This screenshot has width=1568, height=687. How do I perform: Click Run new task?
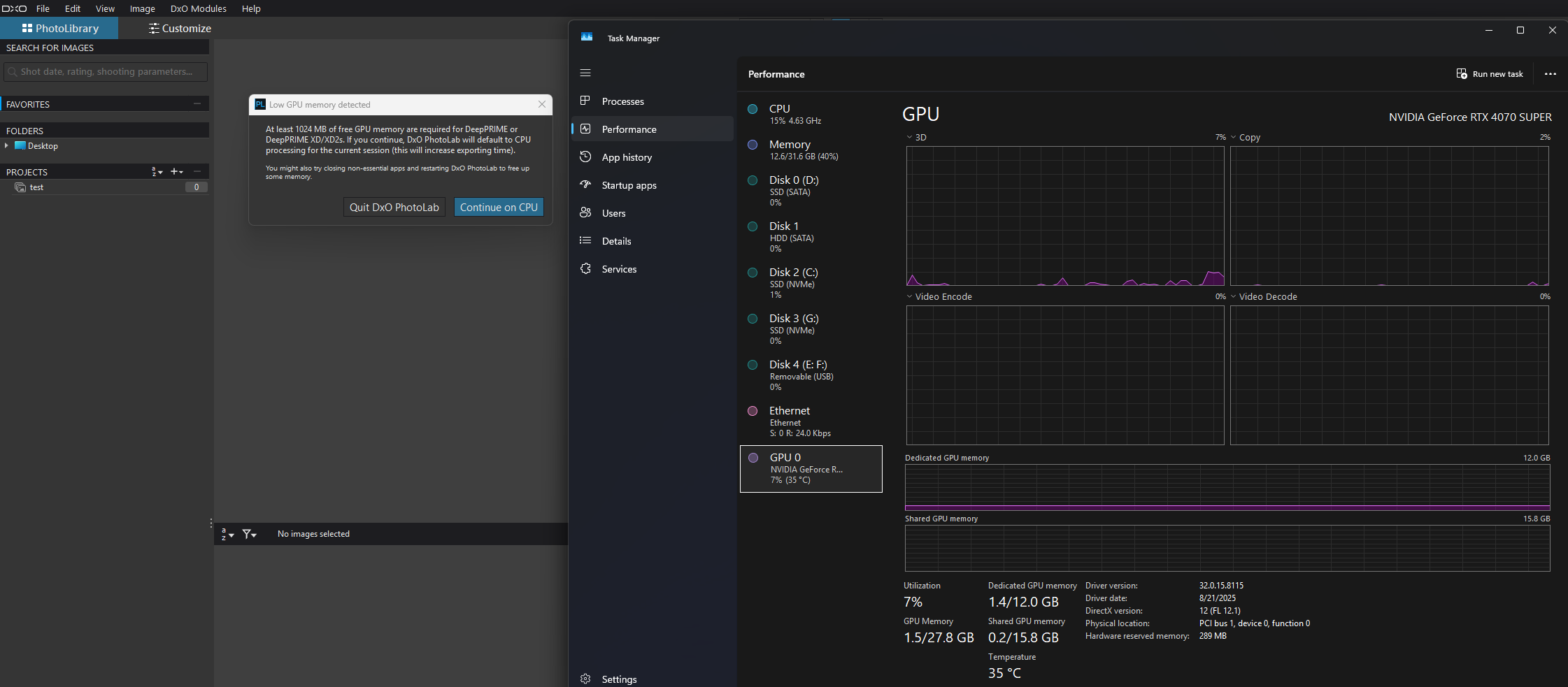(x=1490, y=74)
